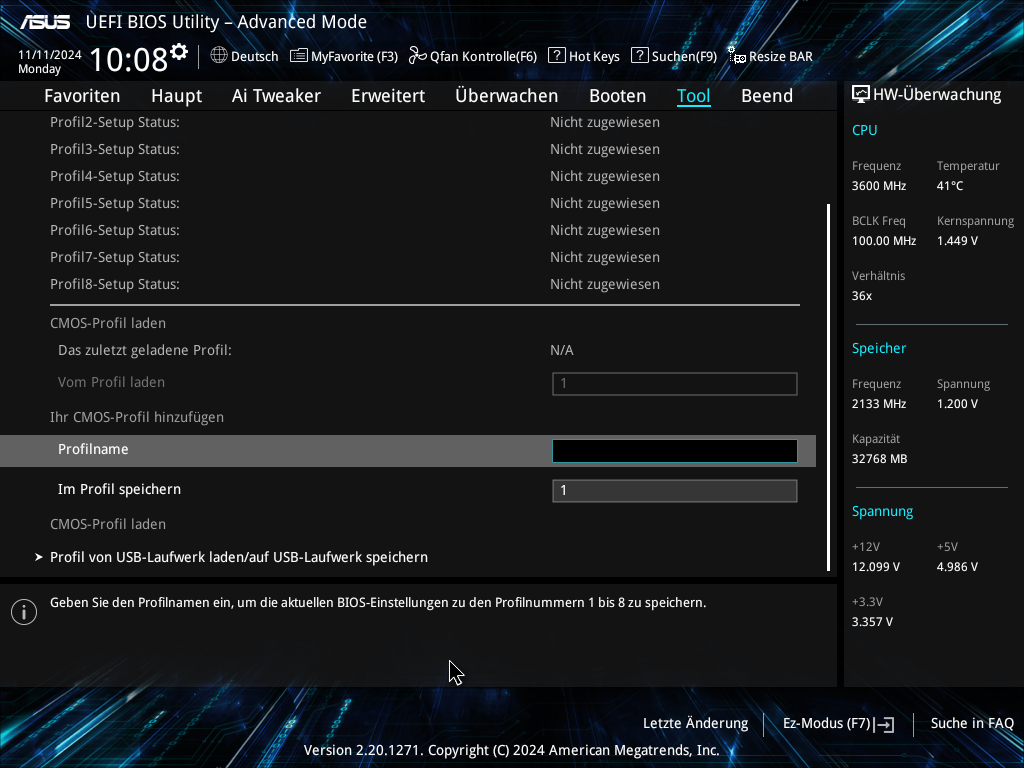Open Suche in FAQ link

tap(972, 723)
